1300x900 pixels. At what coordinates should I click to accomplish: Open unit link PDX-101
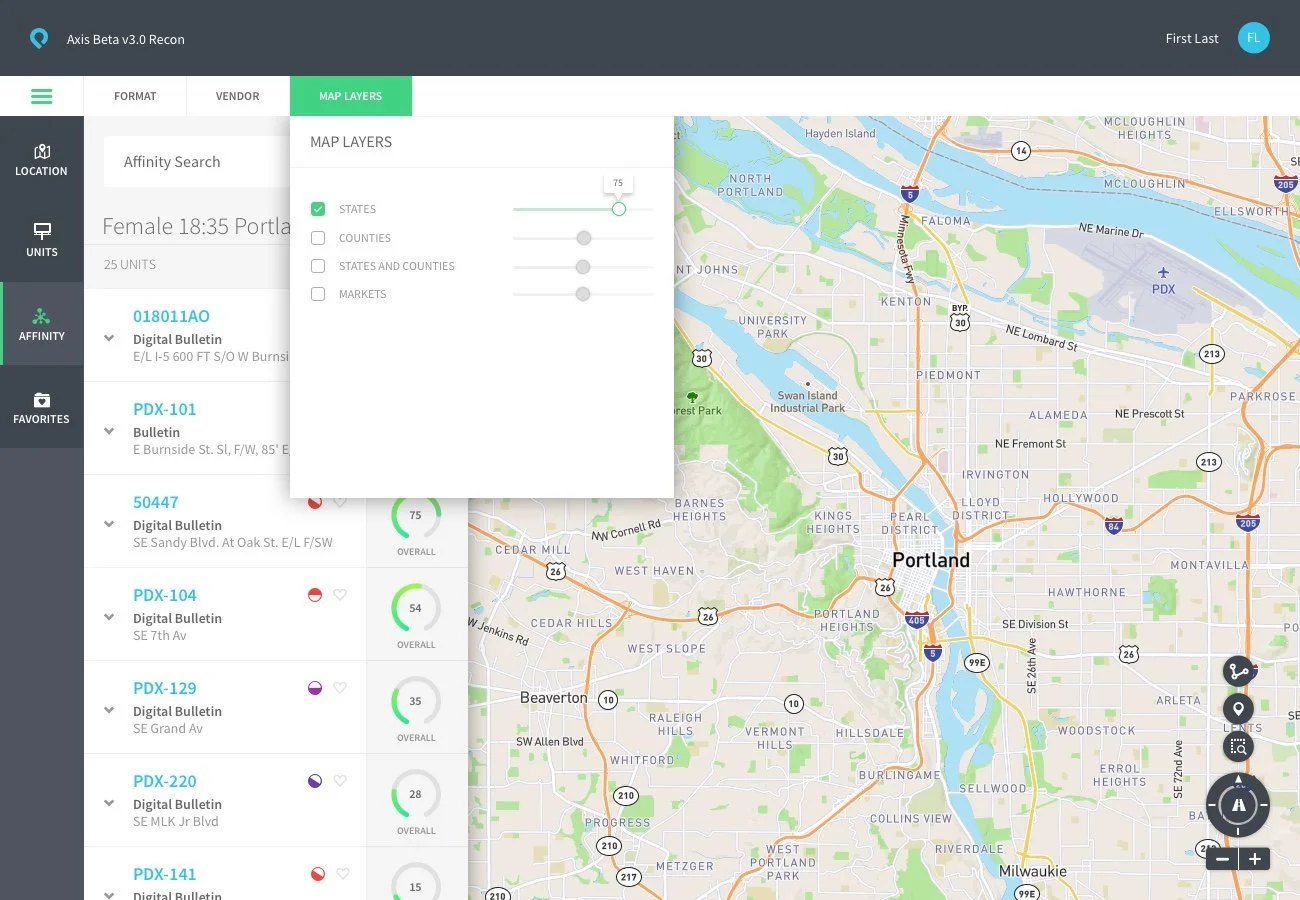(x=165, y=409)
